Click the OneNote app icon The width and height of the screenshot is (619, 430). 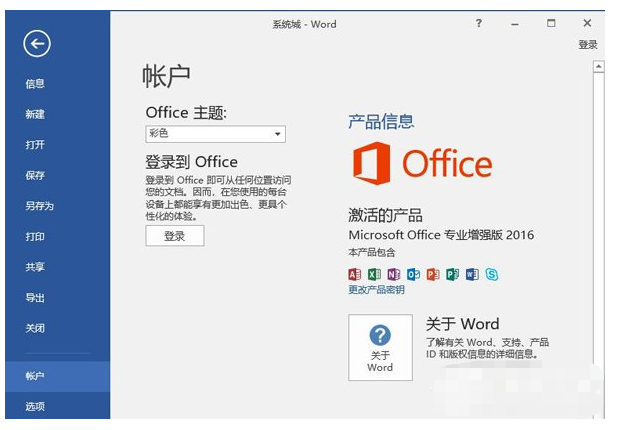(x=393, y=274)
